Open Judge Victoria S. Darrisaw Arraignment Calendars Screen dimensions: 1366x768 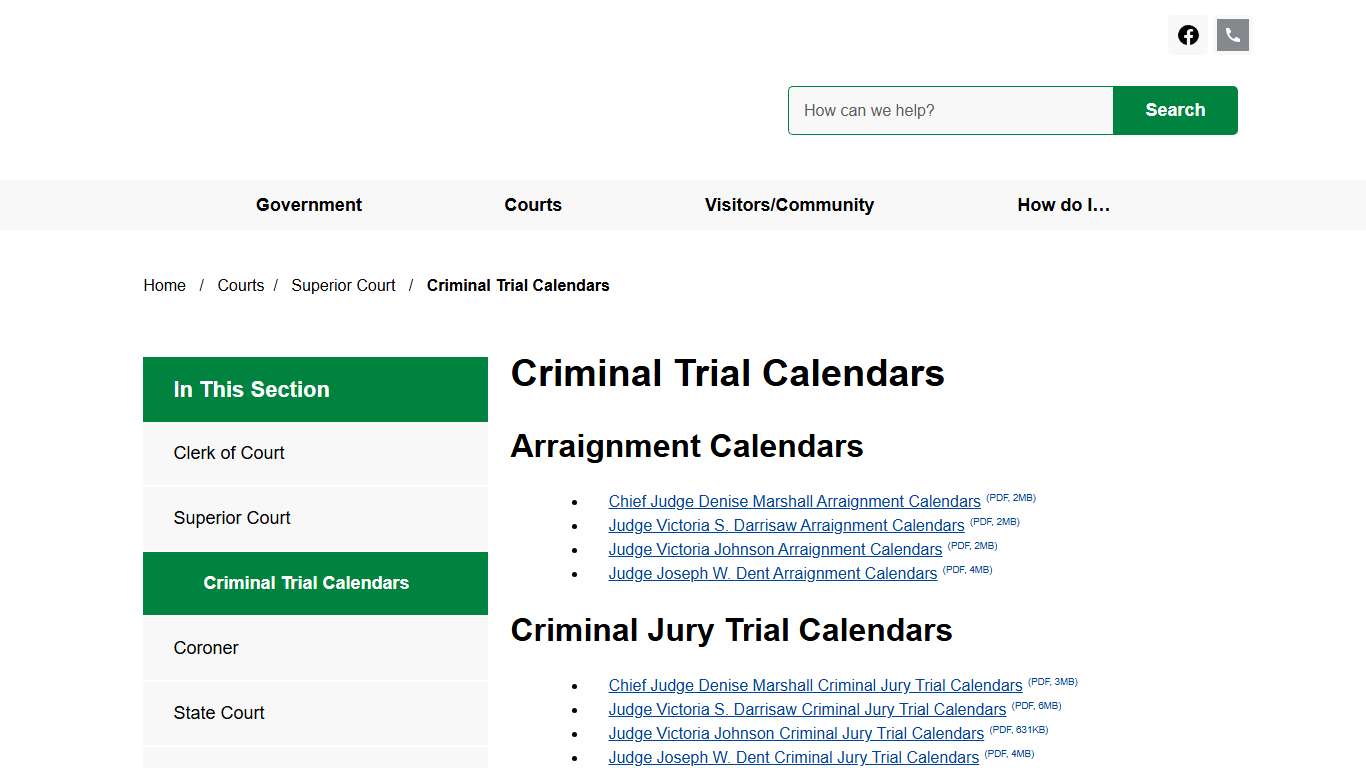(x=786, y=525)
